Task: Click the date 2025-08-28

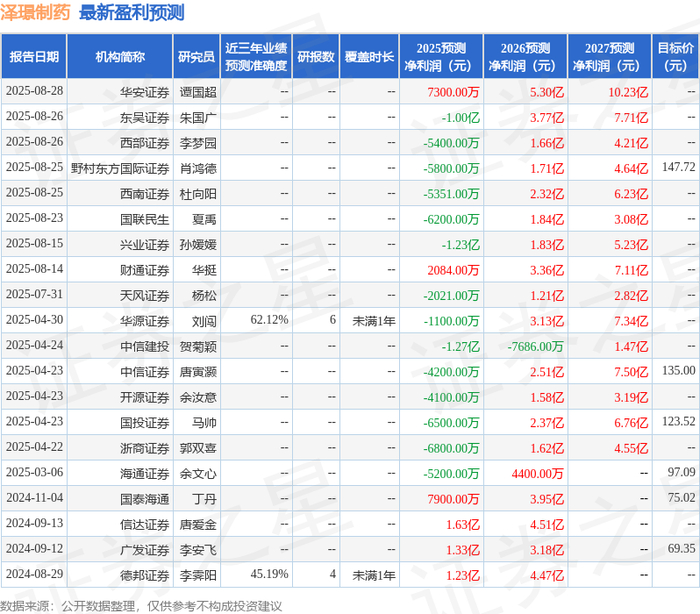Action: click(x=34, y=91)
